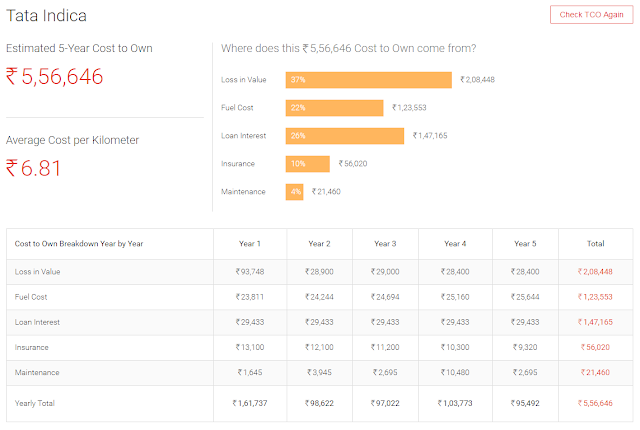Click the Tata Indica page heading
This screenshot has height=430, width=640.
click(46, 16)
